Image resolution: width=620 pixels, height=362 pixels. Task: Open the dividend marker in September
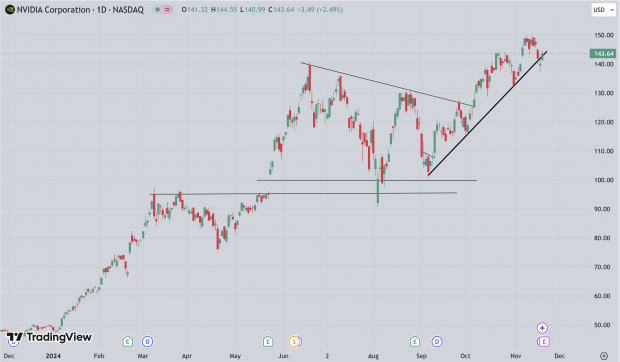(x=437, y=341)
